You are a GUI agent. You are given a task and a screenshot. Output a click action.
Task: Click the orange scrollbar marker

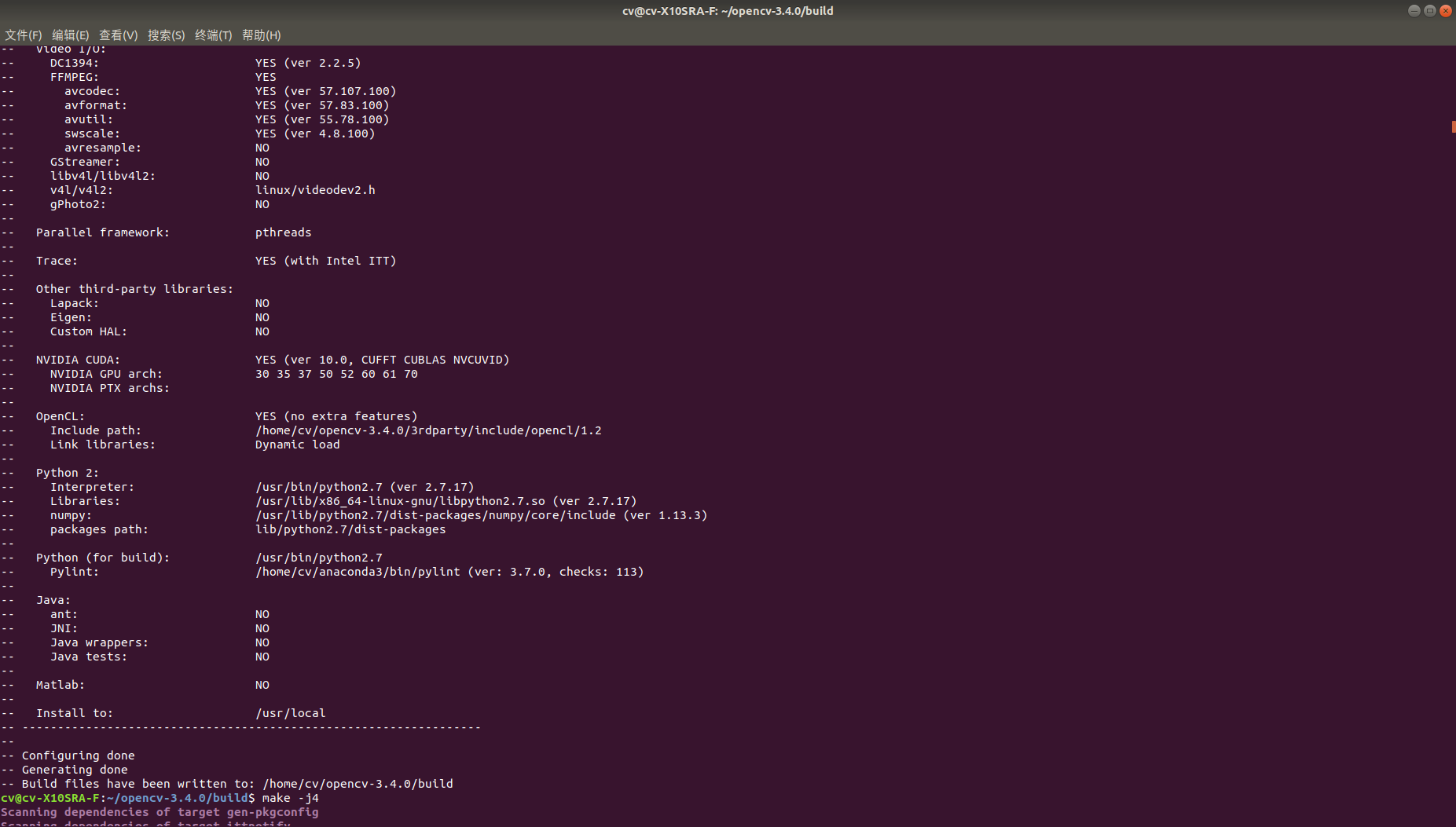pyautogui.click(x=1454, y=126)
